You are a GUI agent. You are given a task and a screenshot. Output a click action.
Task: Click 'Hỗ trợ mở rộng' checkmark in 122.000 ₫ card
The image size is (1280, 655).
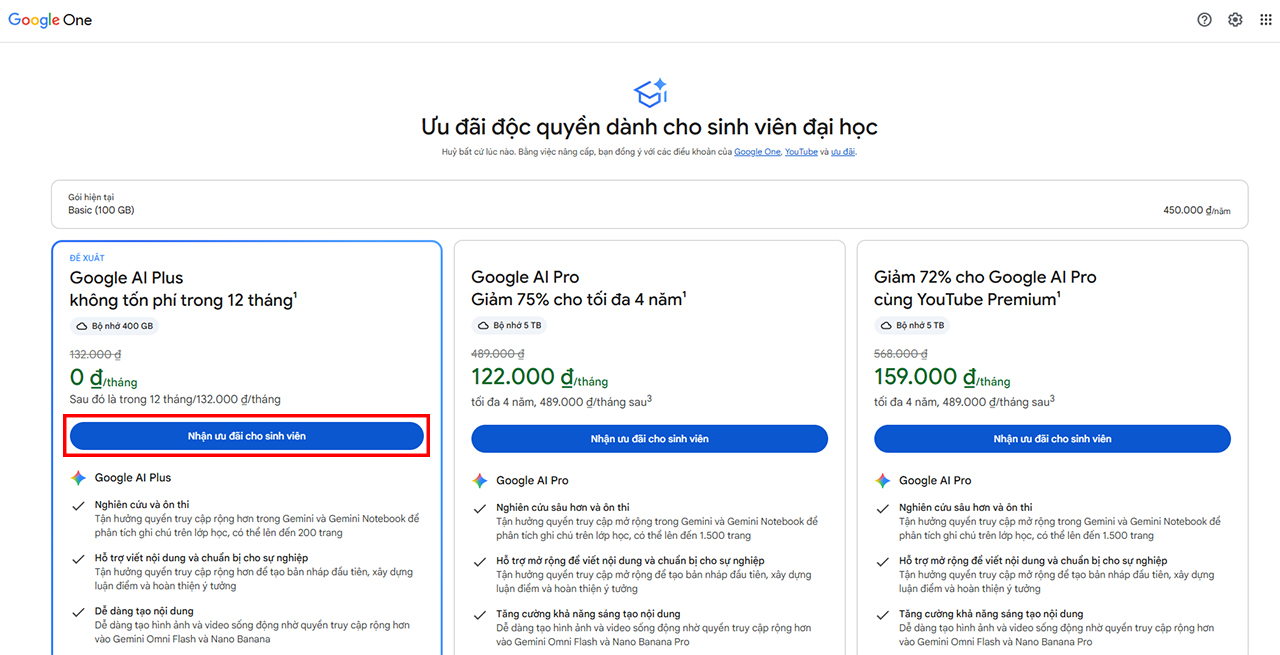tap(480, 562)
